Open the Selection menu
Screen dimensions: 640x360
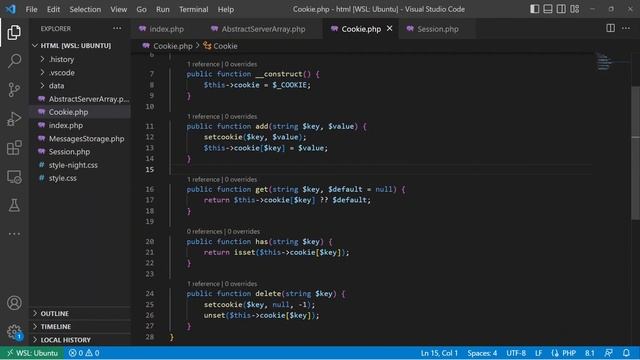(85, 9)
